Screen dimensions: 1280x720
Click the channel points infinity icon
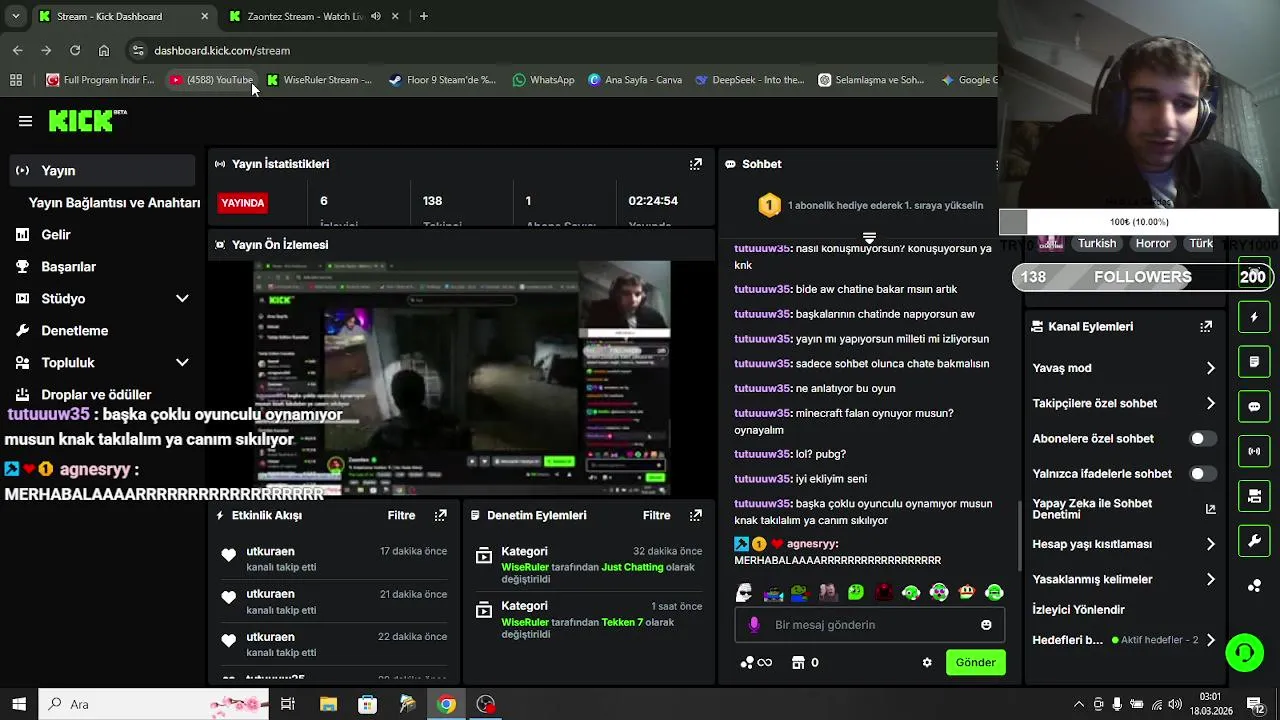pyautogui.click(x=756, y=662)
